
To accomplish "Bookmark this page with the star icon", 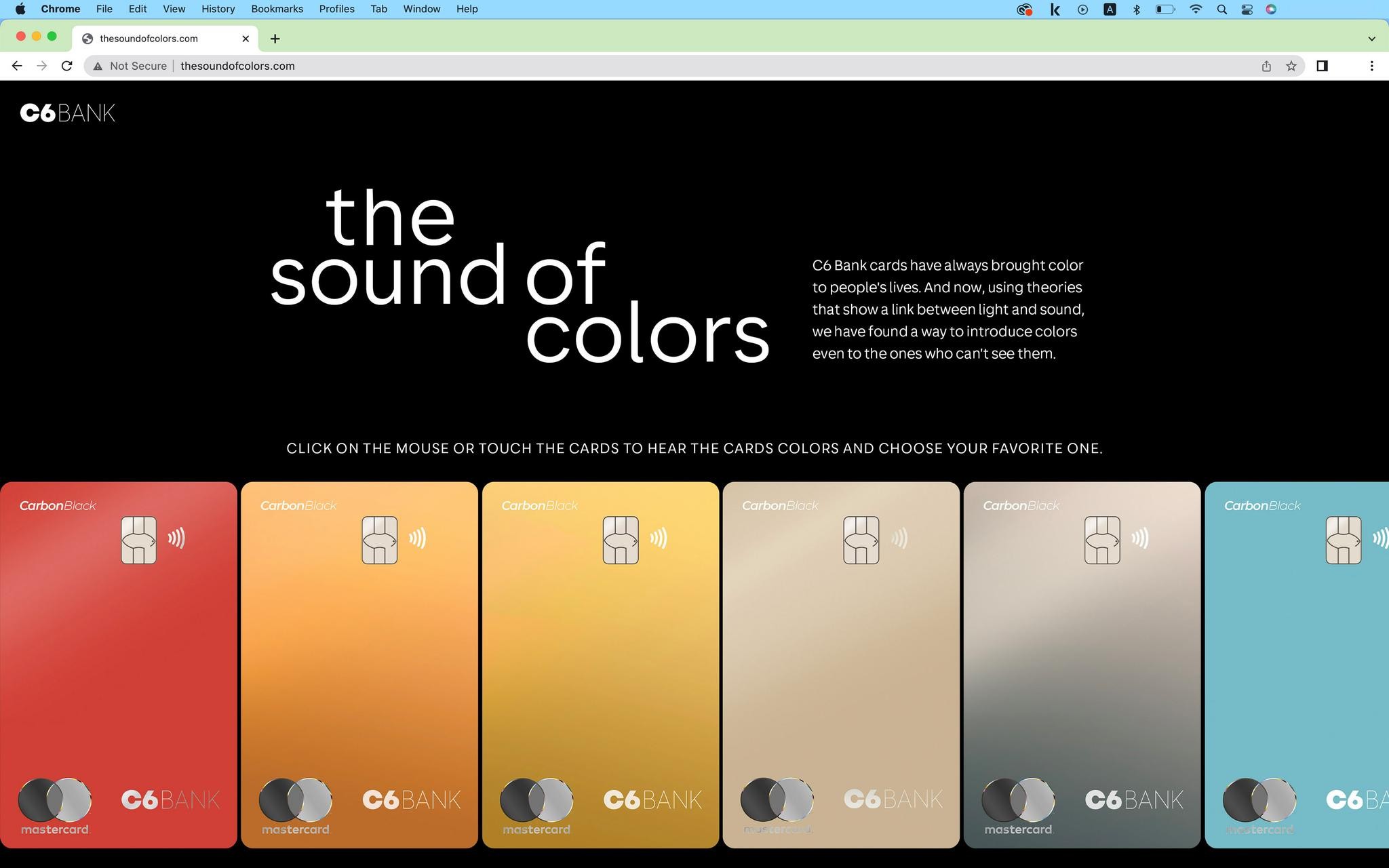I will click(1291, 66).
